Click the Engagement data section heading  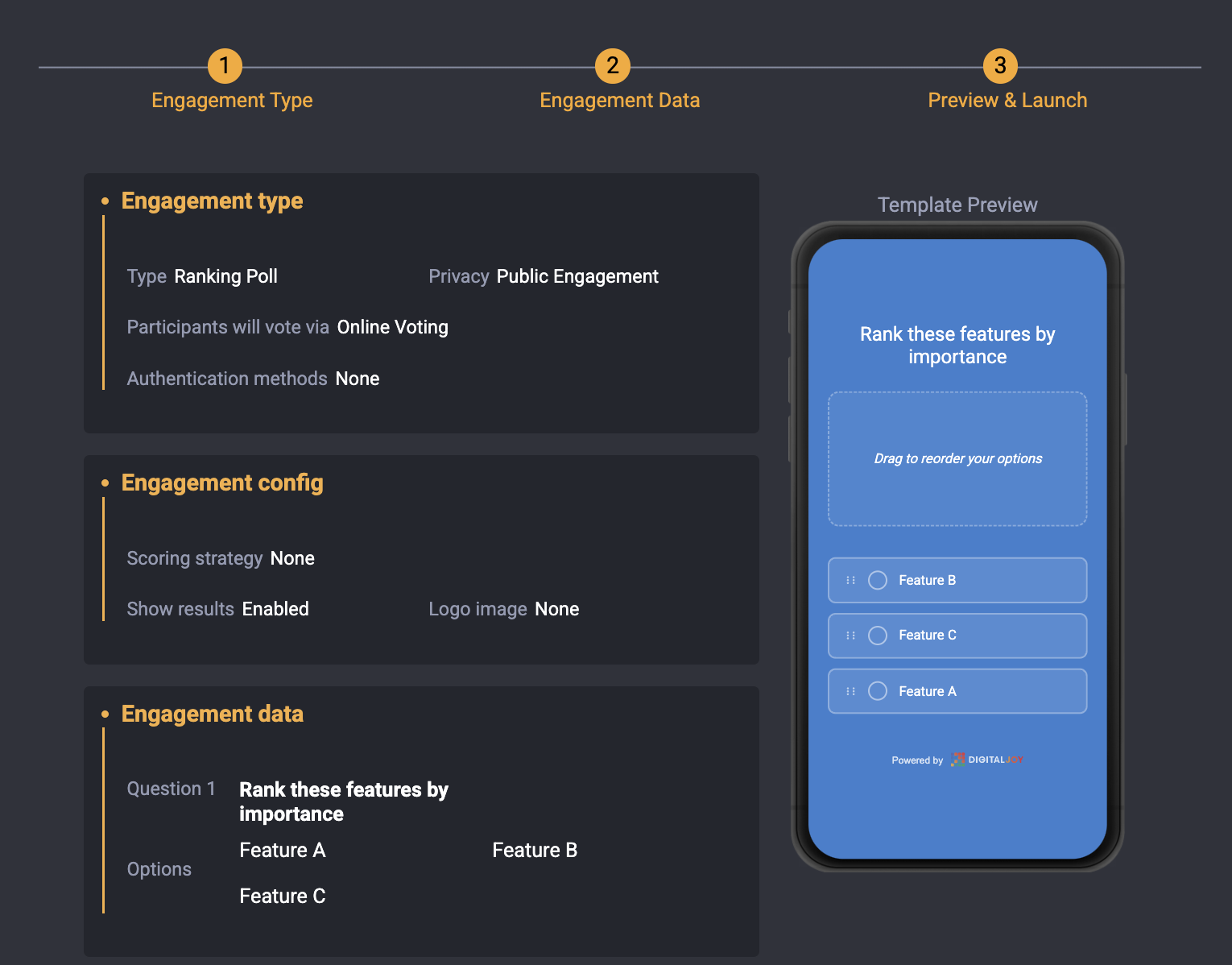click(x=213, y=714)
